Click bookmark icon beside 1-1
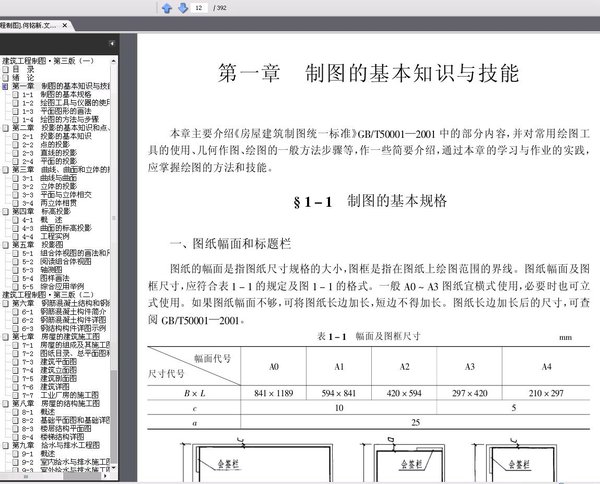The height and width of the screenshot is (484, 600). tap(15, 94)
